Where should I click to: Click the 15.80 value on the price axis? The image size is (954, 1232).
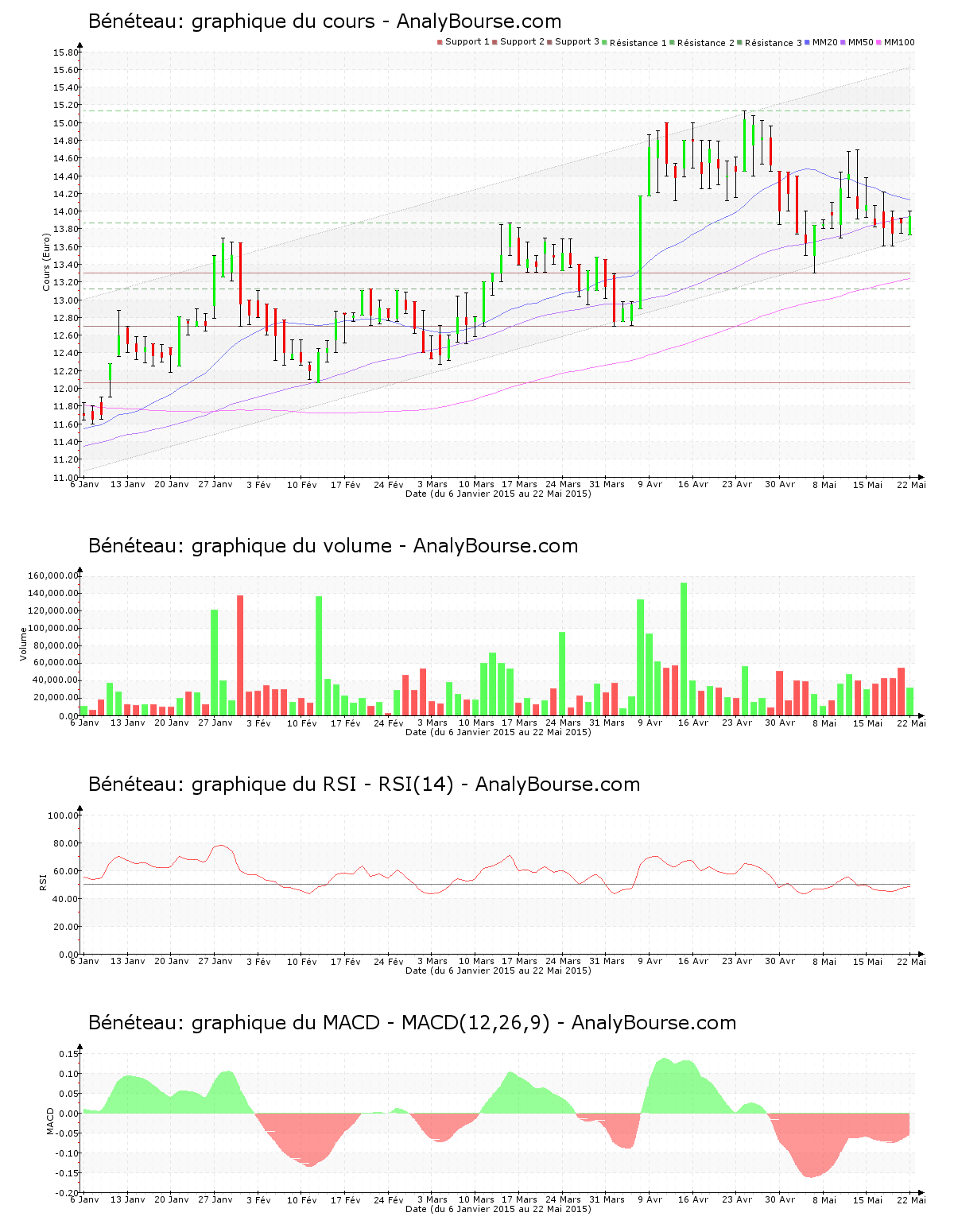(x=66, y=53)
